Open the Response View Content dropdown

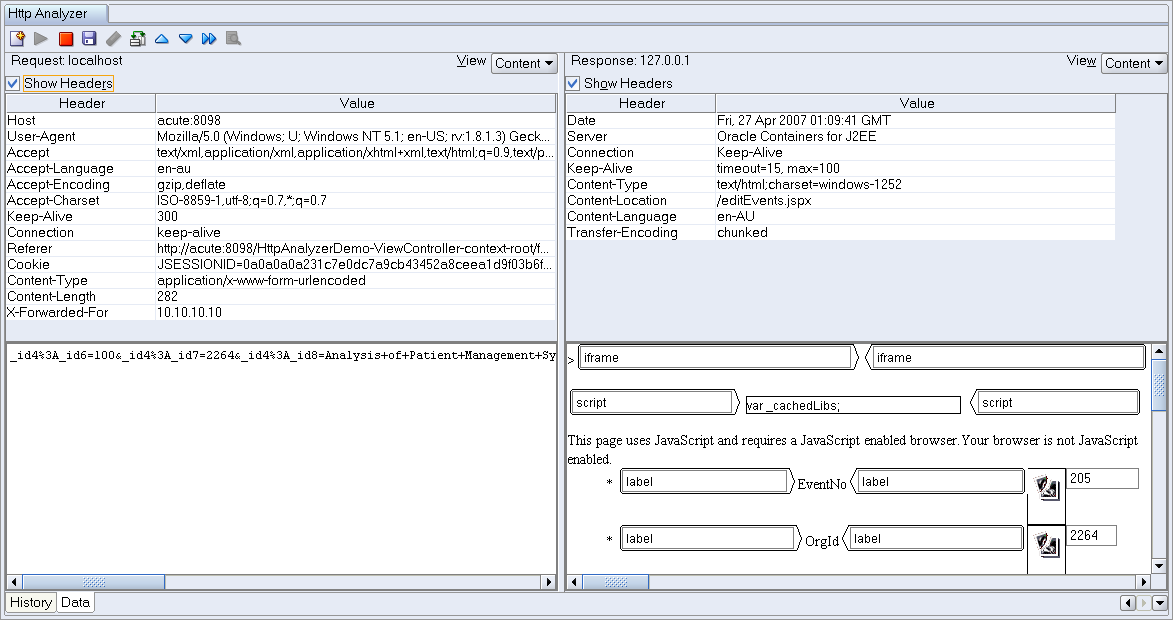pos(1134,64)
